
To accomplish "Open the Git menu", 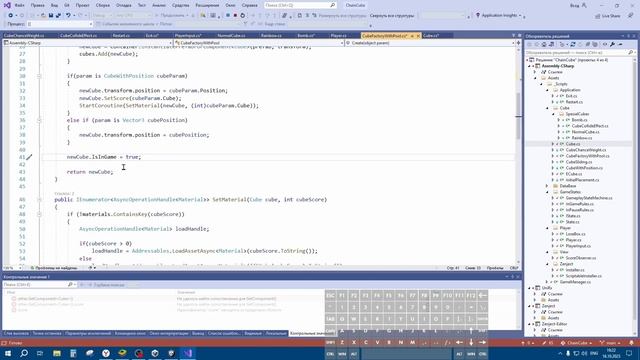I will 67,5.
